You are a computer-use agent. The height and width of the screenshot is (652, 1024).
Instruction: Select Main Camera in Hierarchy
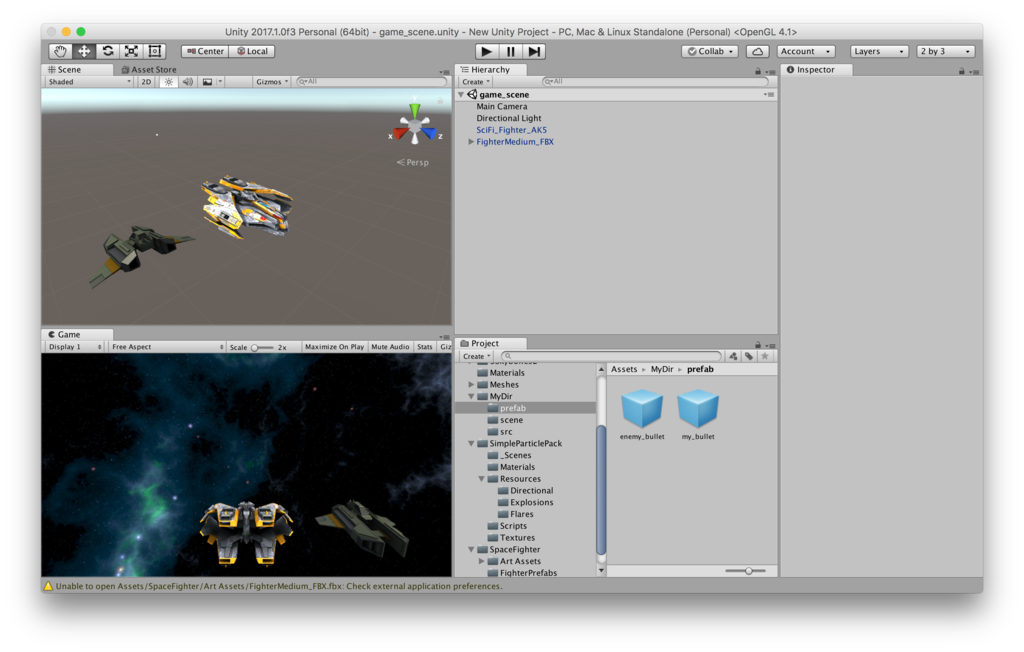502,106
